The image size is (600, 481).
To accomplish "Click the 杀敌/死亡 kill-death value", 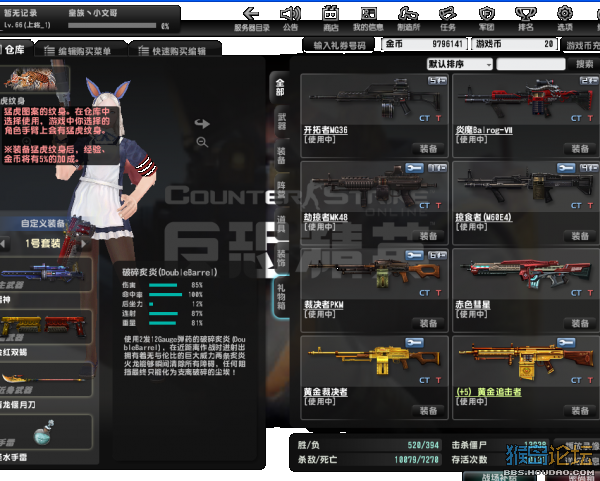I will [x=417, y=459].
